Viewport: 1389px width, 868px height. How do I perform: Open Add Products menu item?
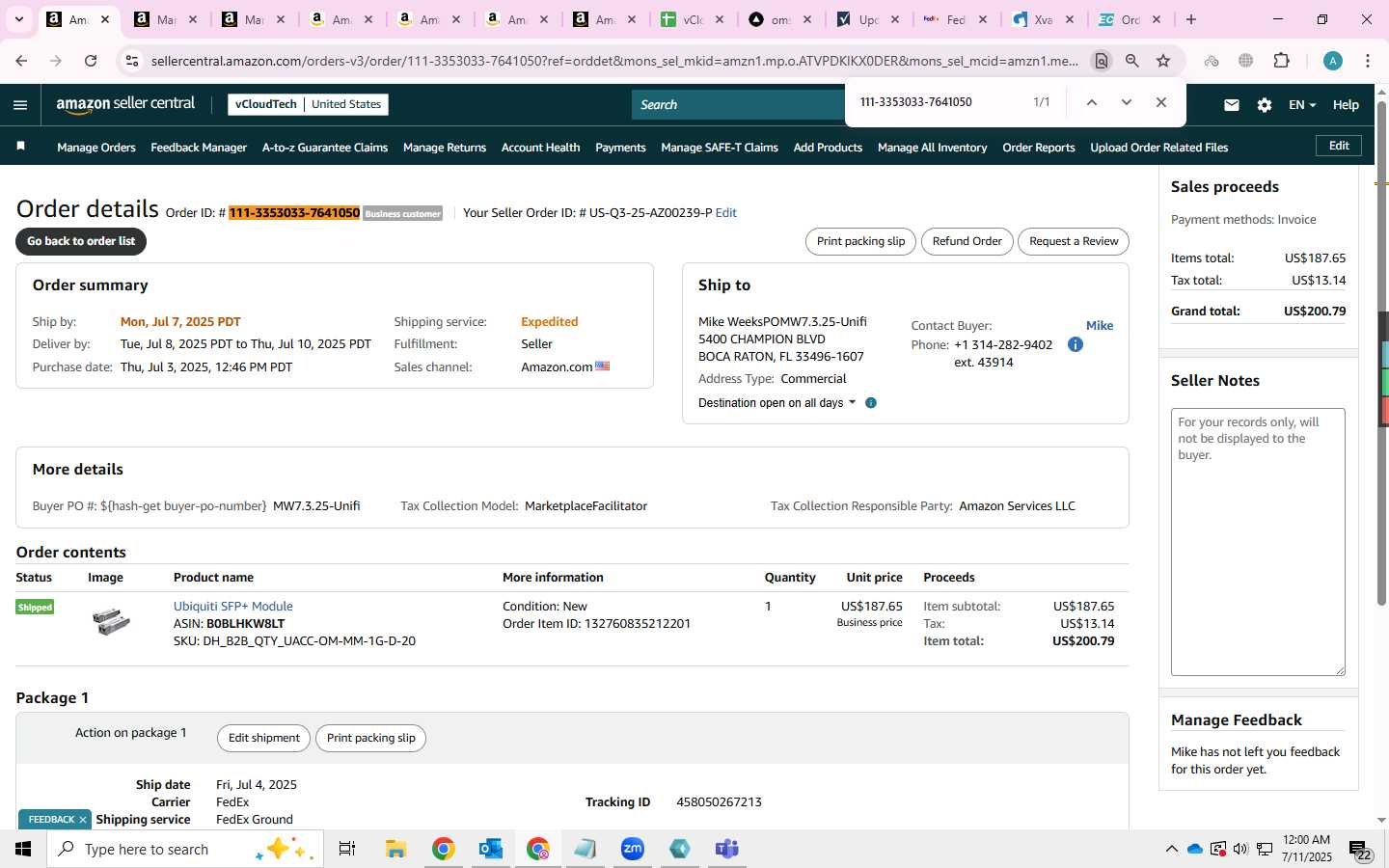click(x=828, y=148)
